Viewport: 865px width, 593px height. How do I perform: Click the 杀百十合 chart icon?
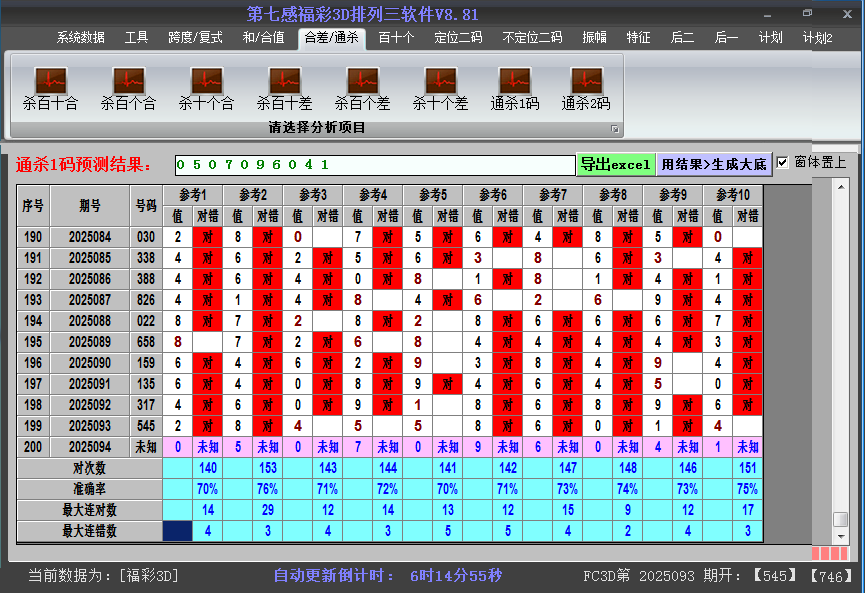click(50, 80)
